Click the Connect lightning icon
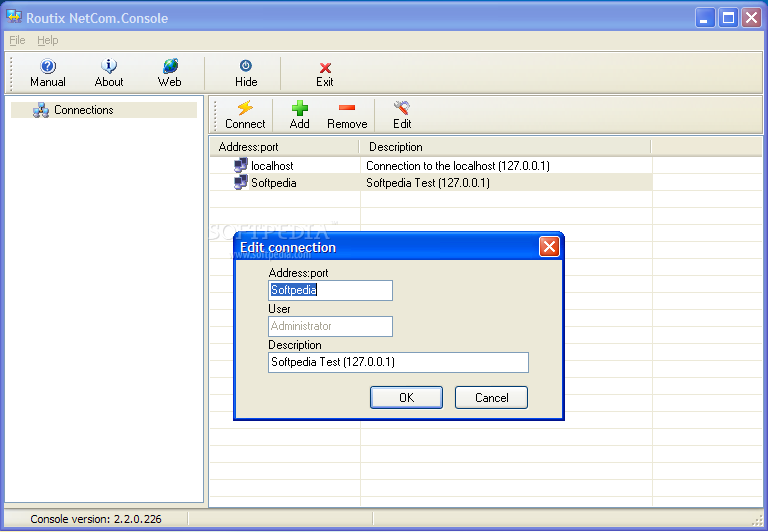The height and width of the screenshot is (532, 768). tap(245, 108)
